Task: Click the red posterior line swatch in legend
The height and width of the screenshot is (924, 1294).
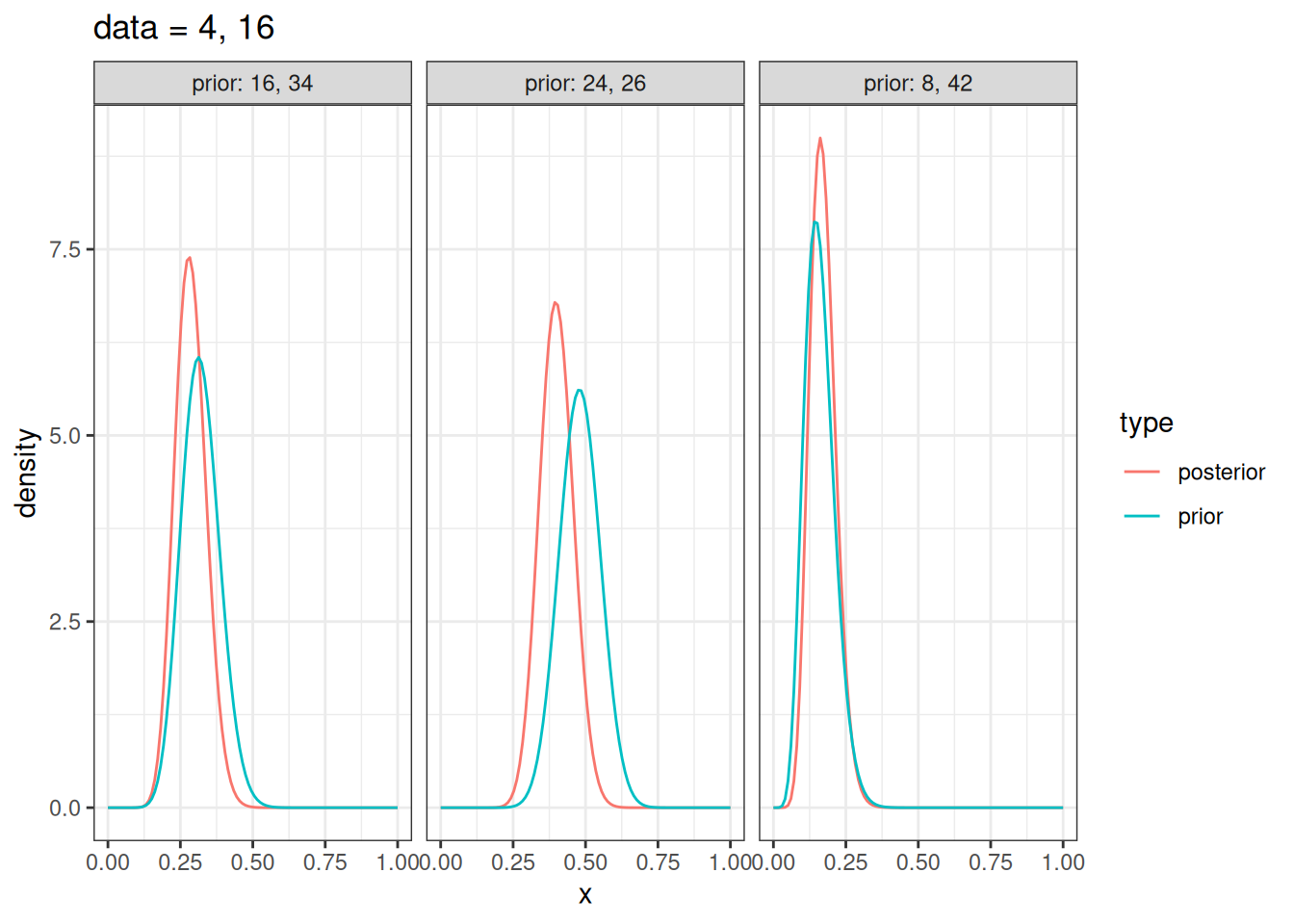Action: coord(1142,473)
